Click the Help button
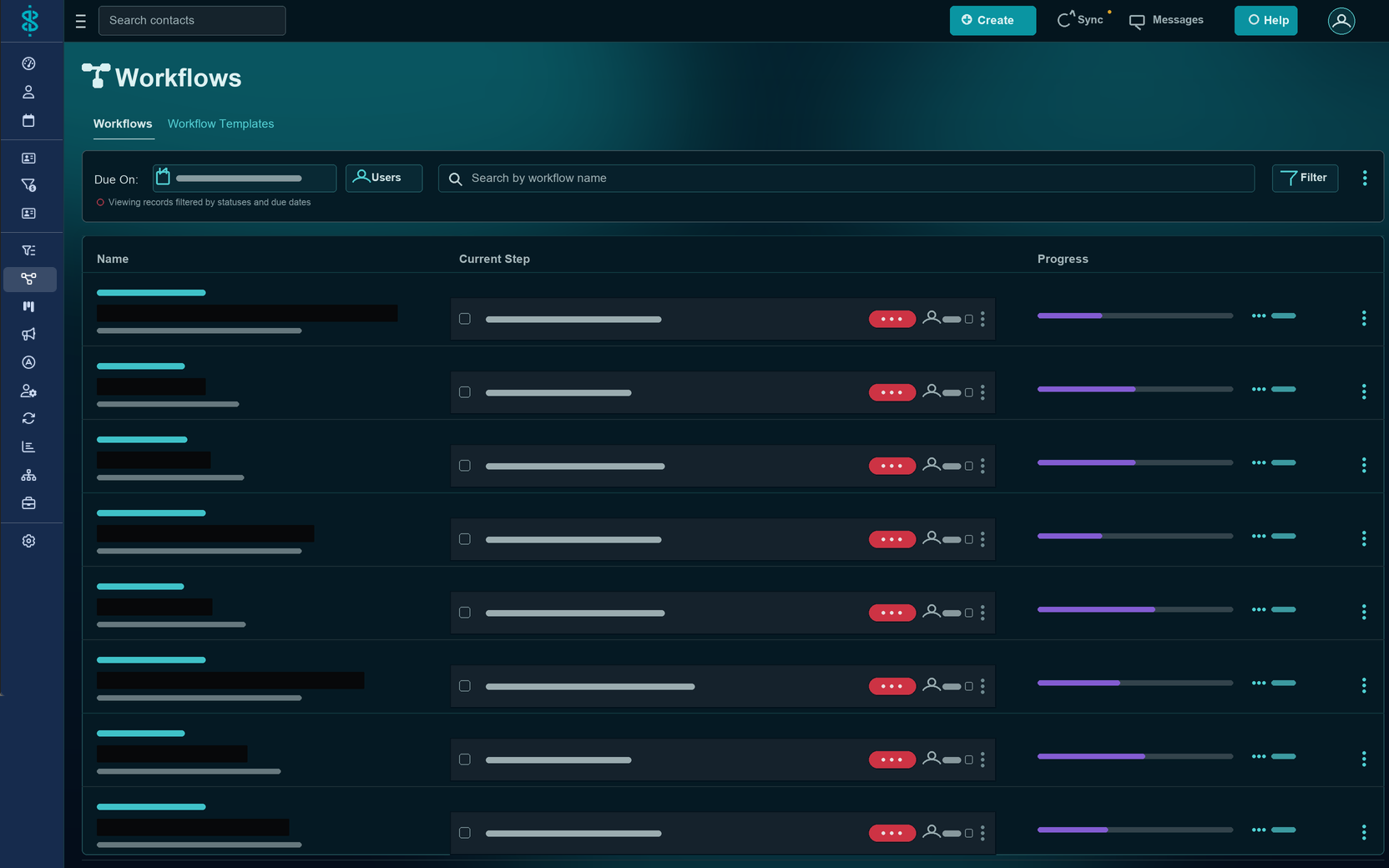 pos(1265,20)
